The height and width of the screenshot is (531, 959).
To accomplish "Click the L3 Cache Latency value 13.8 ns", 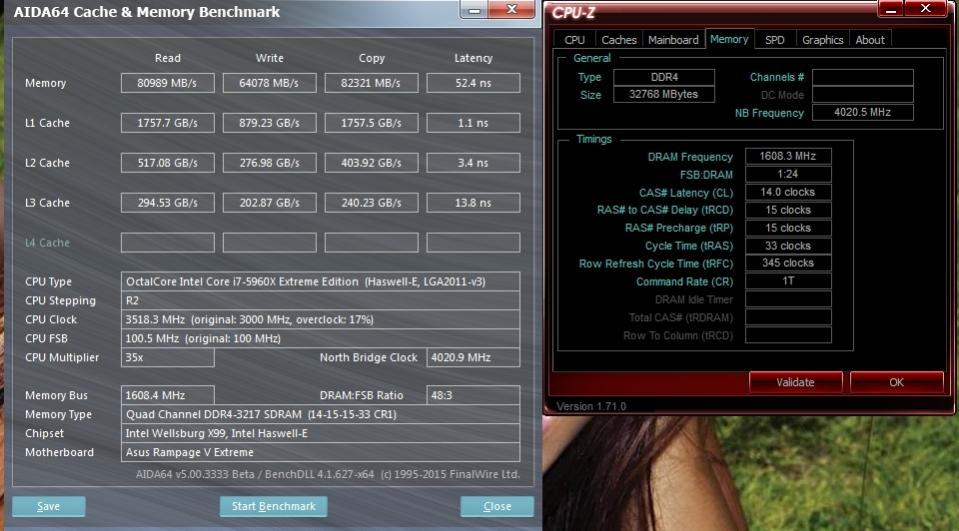I will click(x=473, y=203).
